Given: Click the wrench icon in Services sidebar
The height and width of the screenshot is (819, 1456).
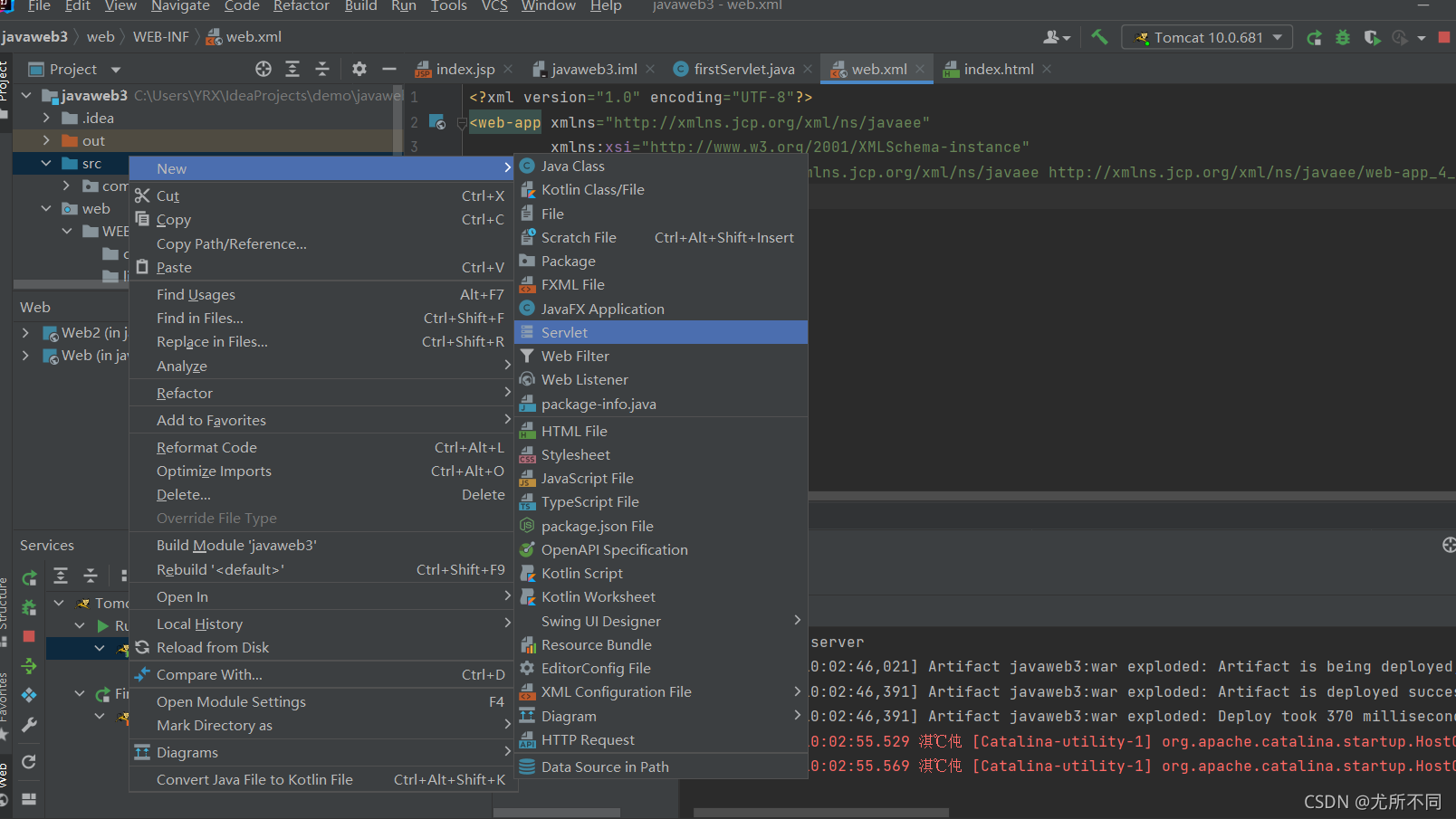Looking at the screenshot, I should 29,725.
